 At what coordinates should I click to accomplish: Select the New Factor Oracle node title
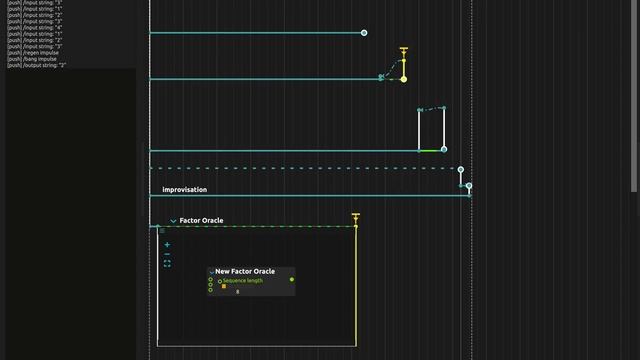pos(245,271)
